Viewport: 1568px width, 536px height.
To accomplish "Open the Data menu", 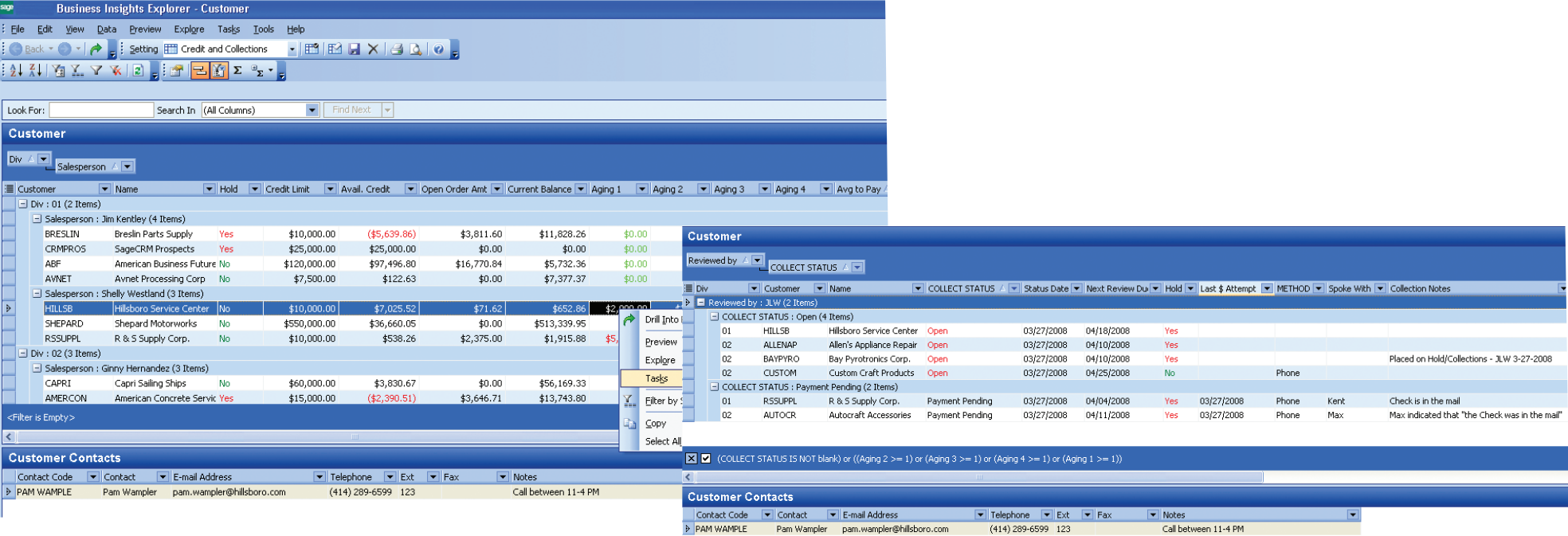I will [x=107, y=29].
